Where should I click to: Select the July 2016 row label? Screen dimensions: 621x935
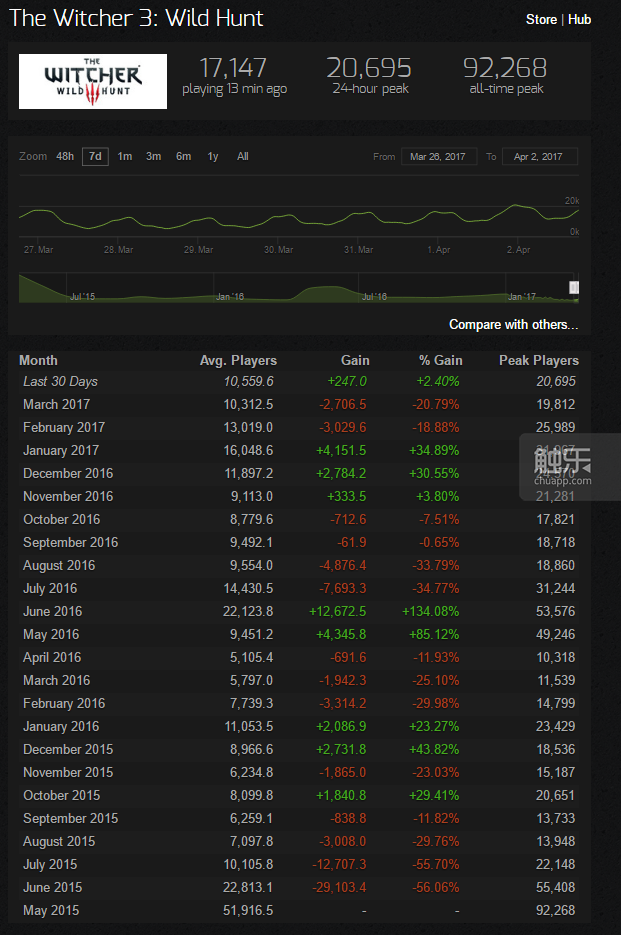coord(50,589)
